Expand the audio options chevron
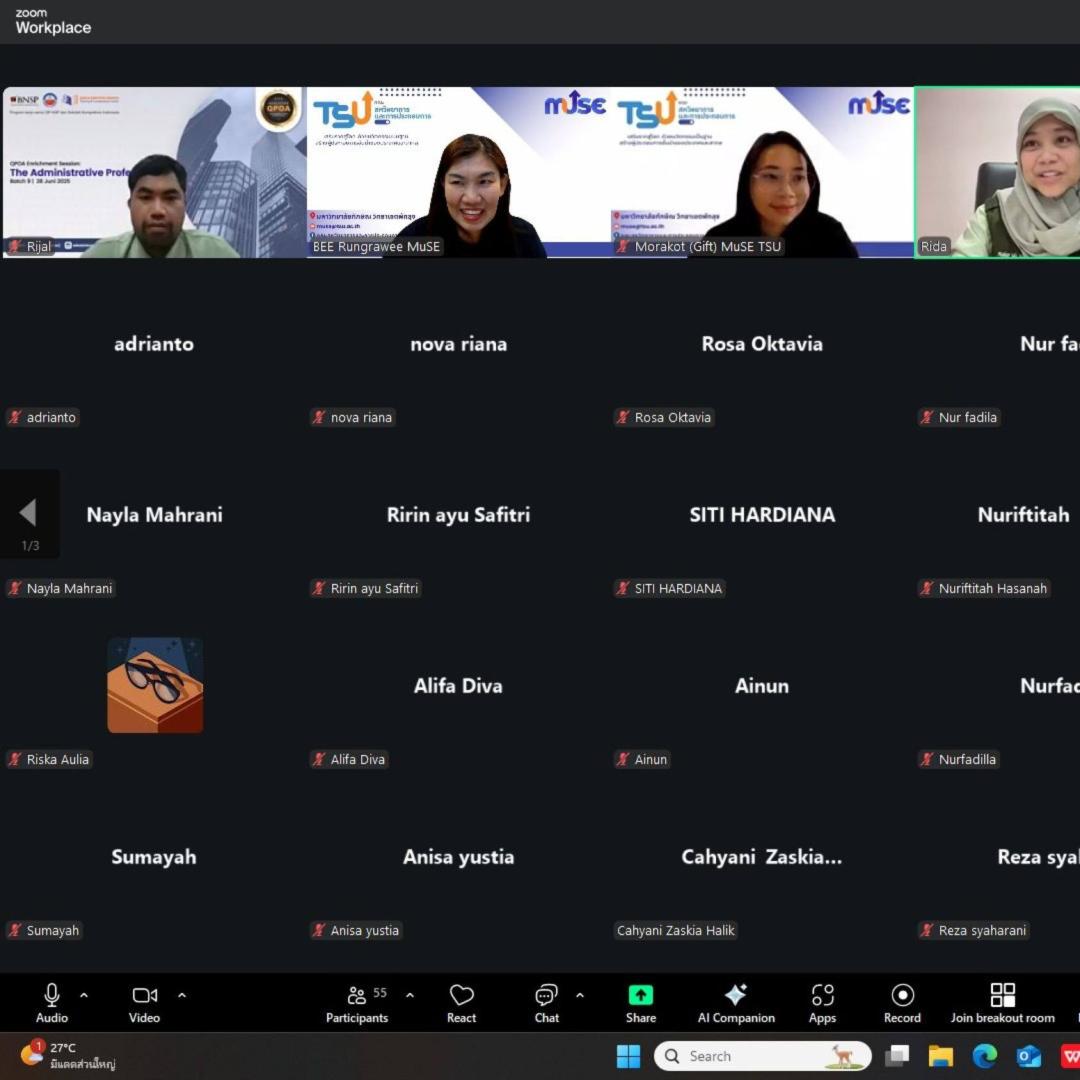This screenshot has height=1080, width=1080. click(84, 995)
